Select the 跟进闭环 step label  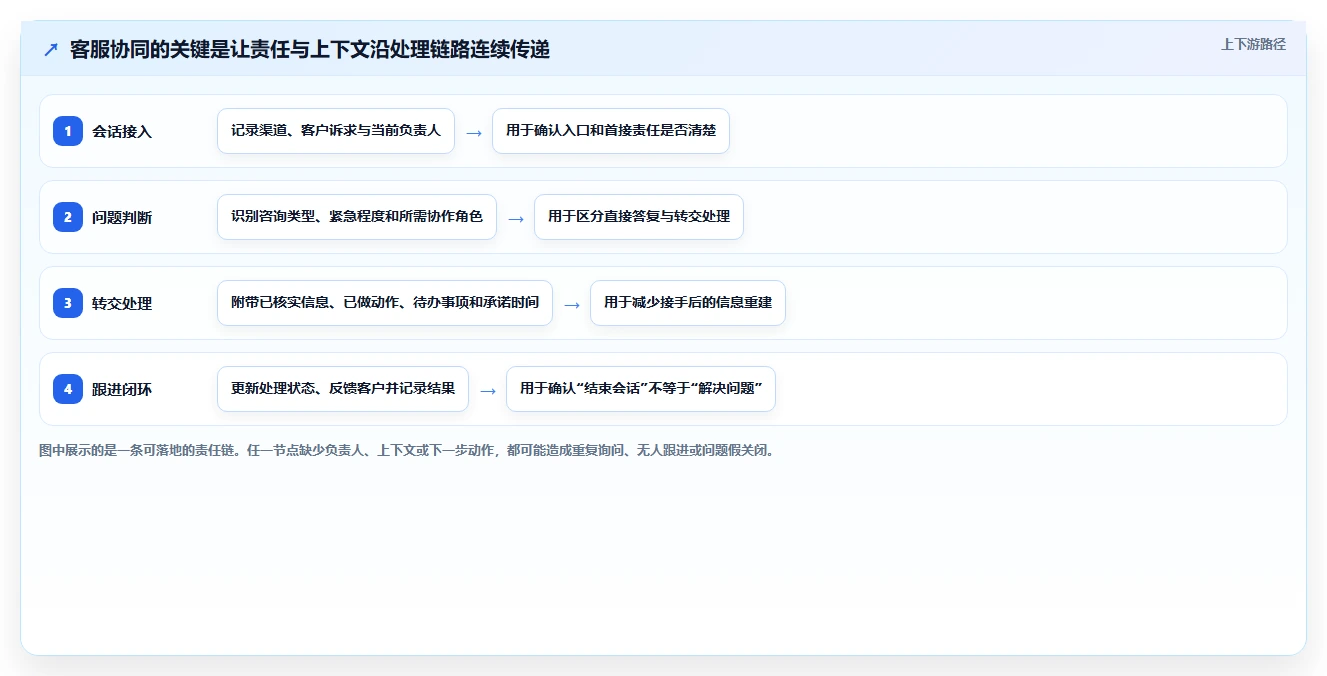(122, 389)
